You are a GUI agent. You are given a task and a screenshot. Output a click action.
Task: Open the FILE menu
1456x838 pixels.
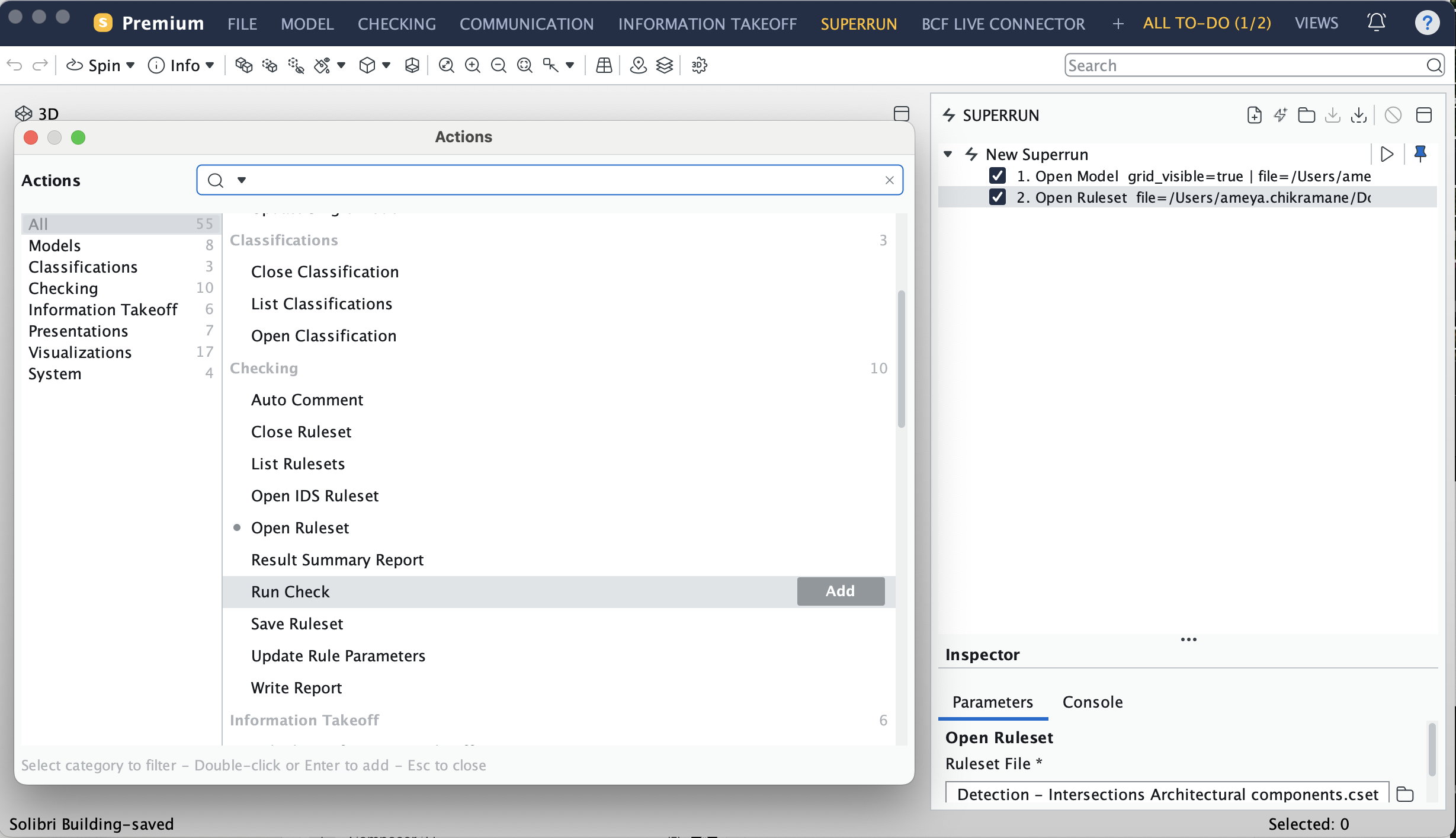pyautogui.click(x=242, y=24)
